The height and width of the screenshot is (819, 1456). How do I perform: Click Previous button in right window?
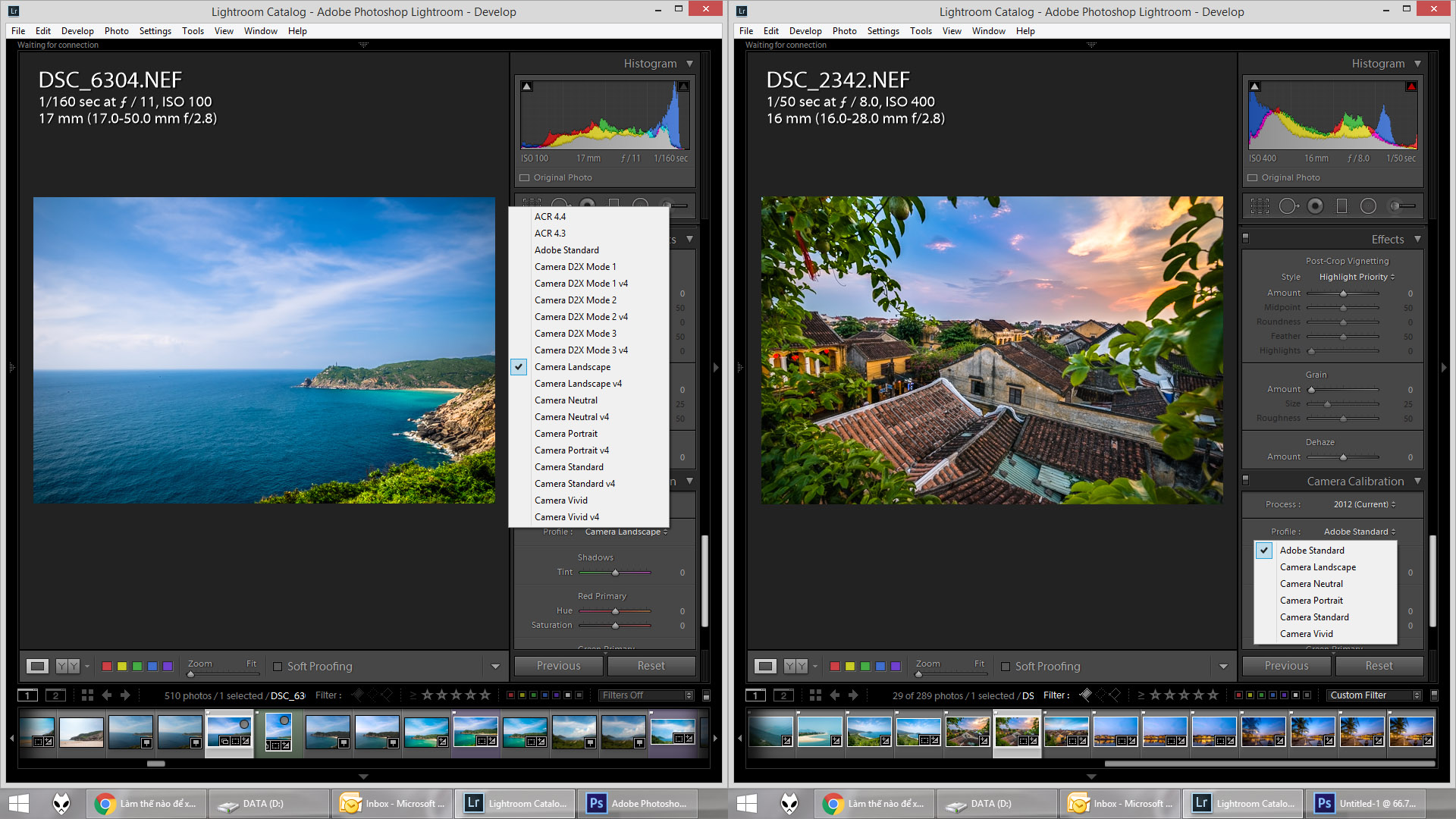pyautogui.click(x=1287, y=665)
